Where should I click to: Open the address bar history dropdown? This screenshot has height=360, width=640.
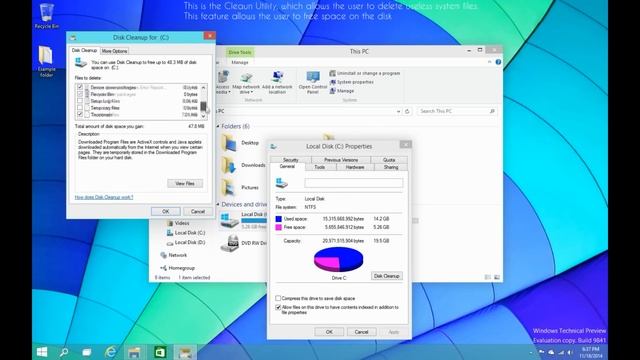coord(398,111)
